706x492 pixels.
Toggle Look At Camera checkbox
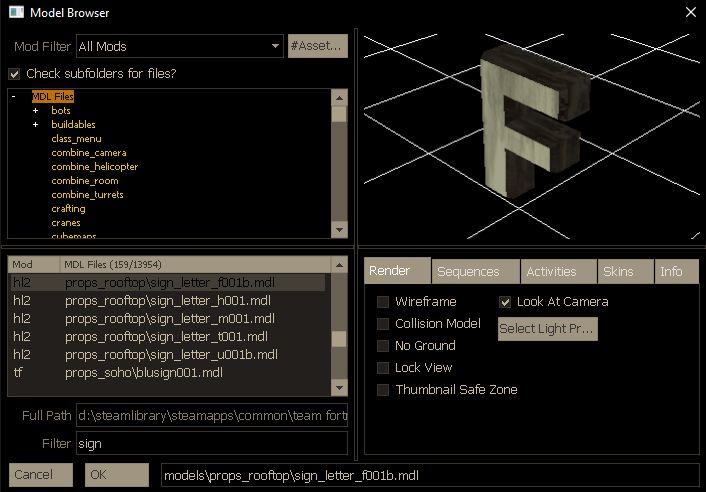[505, 302]
